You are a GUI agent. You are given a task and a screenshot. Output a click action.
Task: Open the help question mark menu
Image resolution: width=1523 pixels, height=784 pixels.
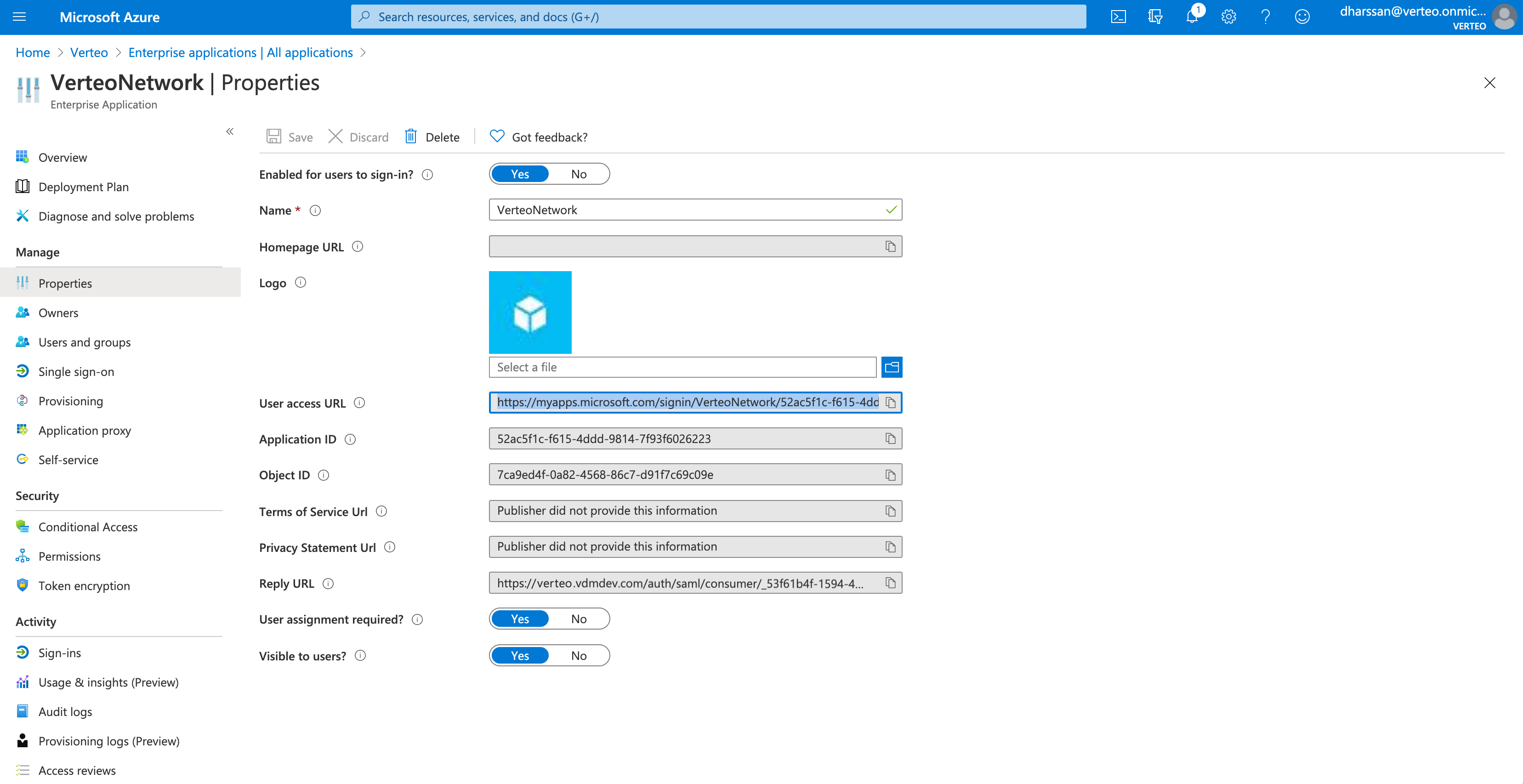[x=1265, y=17]
